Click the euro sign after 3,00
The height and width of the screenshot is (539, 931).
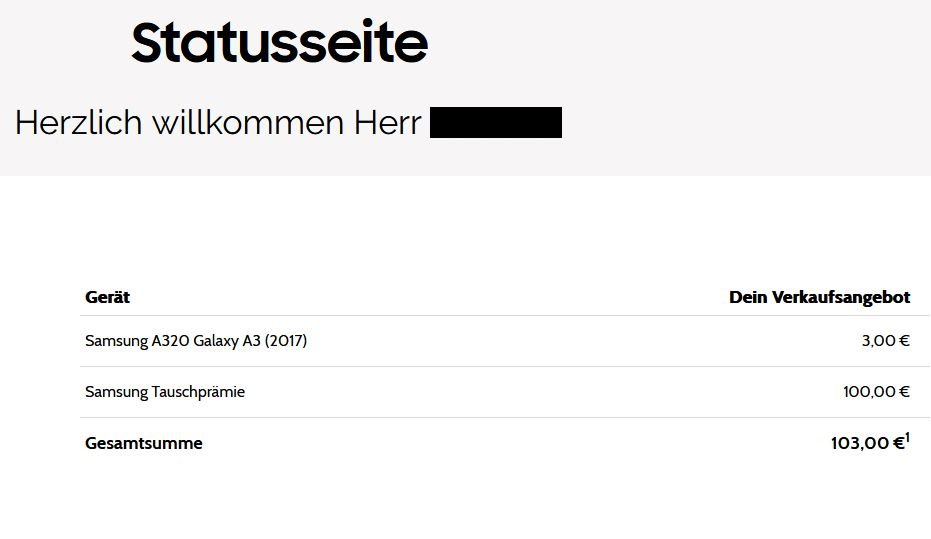(904, 341)
